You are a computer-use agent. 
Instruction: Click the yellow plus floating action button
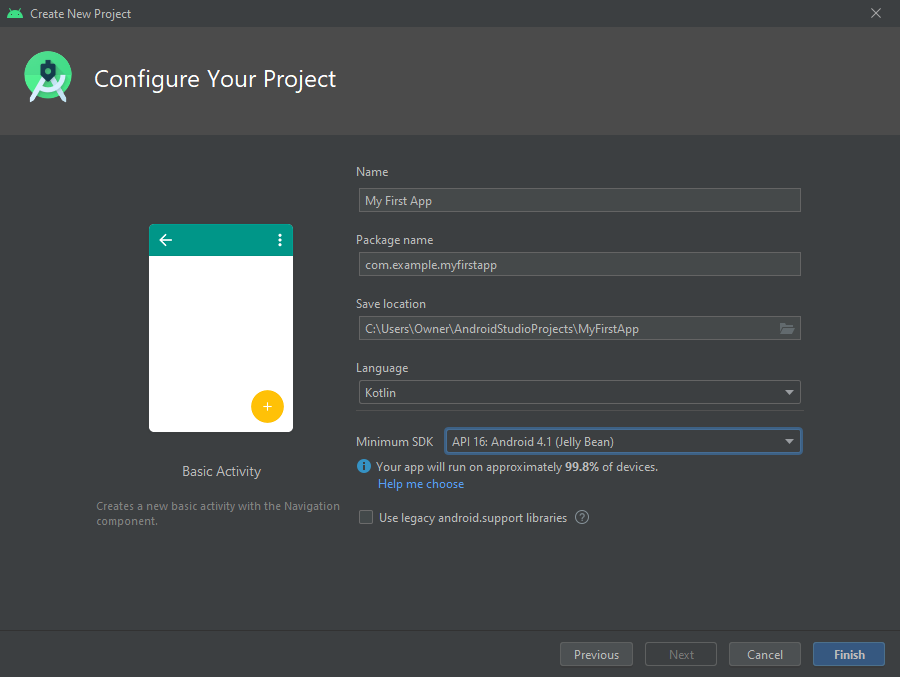point(267,407)
